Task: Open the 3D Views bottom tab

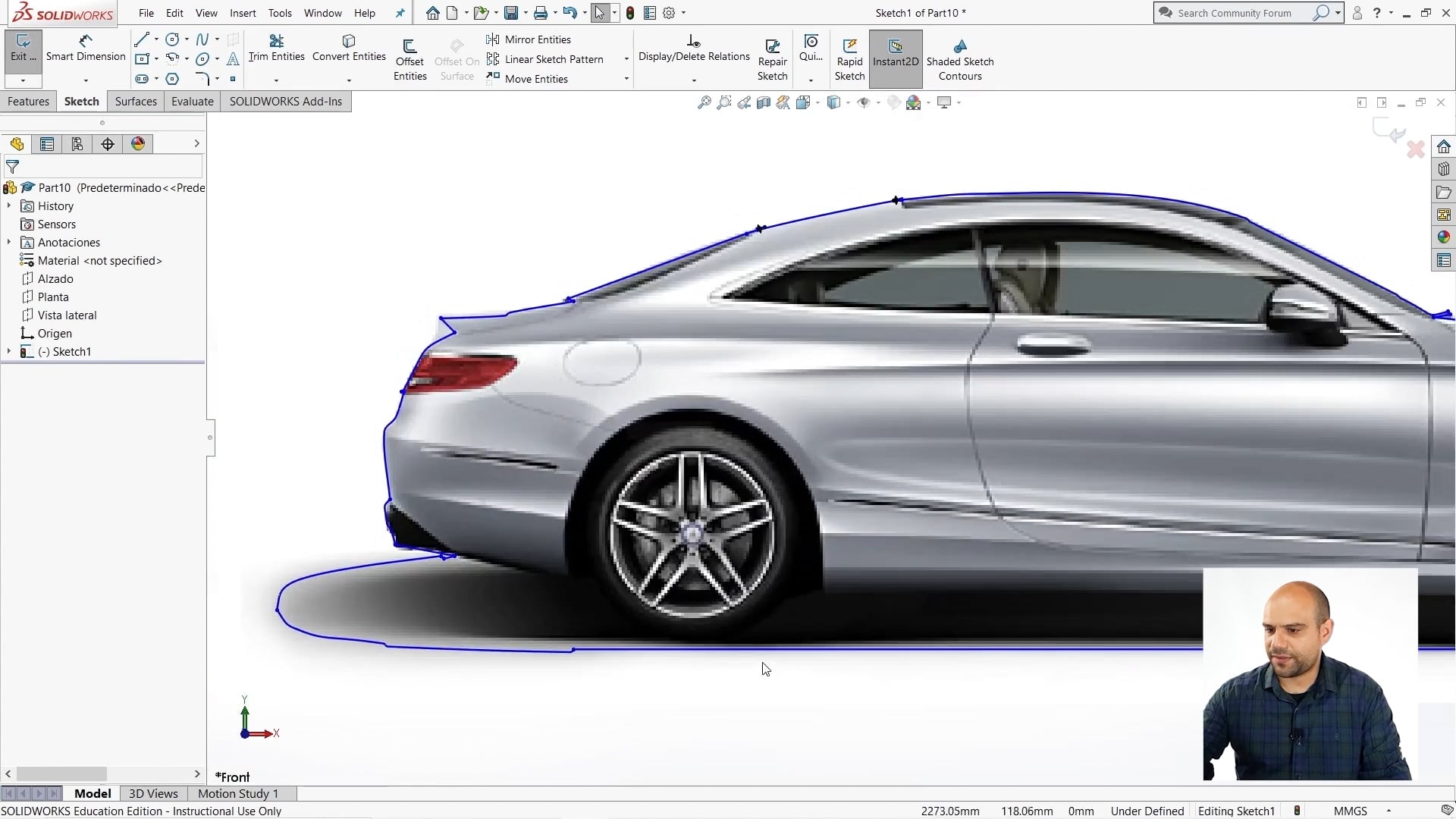Action: tap(153, 793)
